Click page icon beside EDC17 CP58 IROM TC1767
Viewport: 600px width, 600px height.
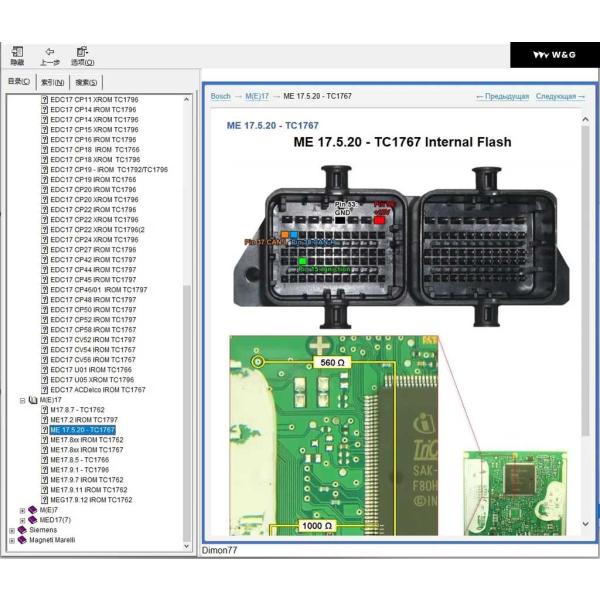pyautogui.click(x=45, y=330)
